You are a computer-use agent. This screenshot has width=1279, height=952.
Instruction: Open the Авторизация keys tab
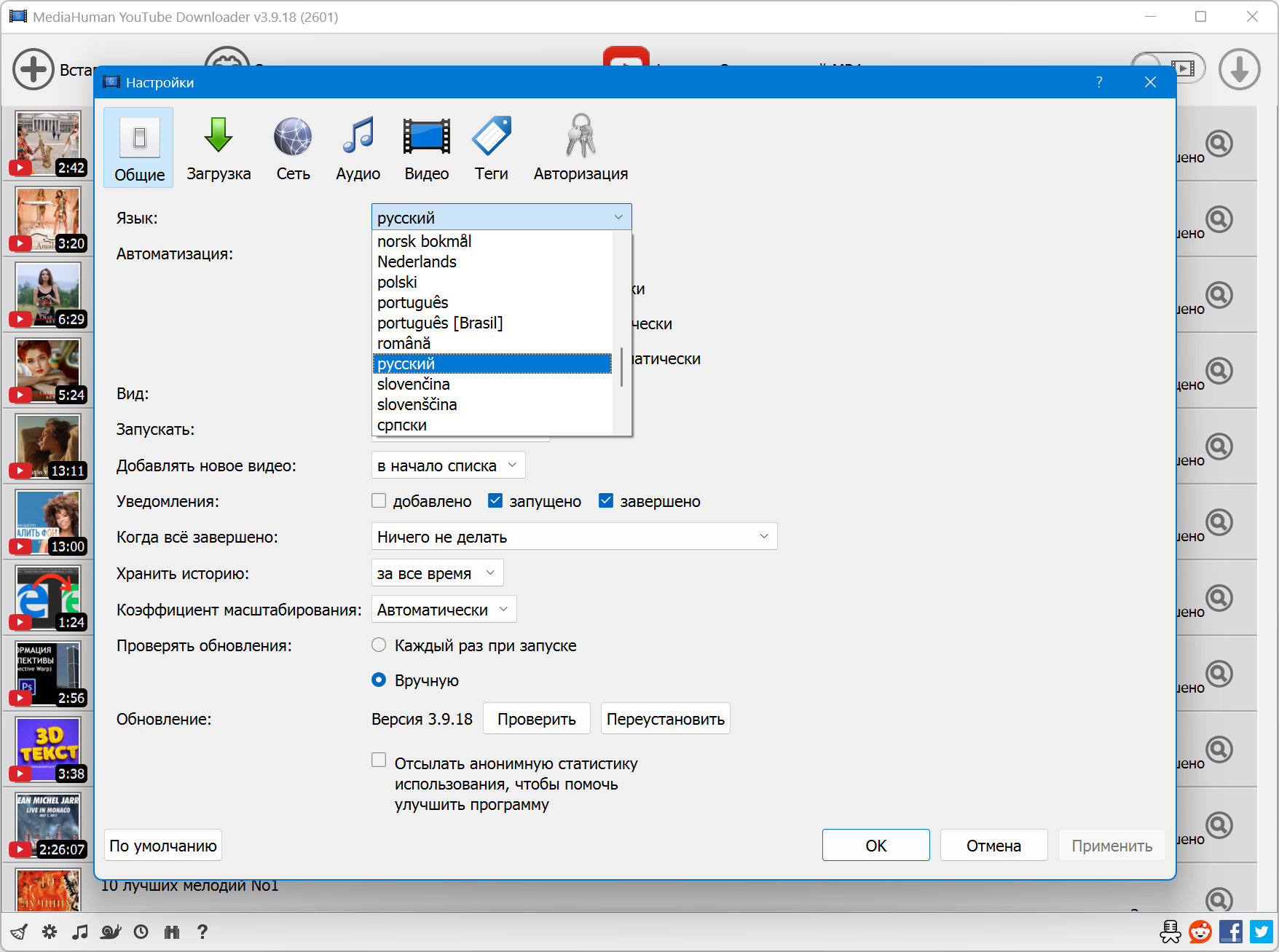tap(581, 149)
